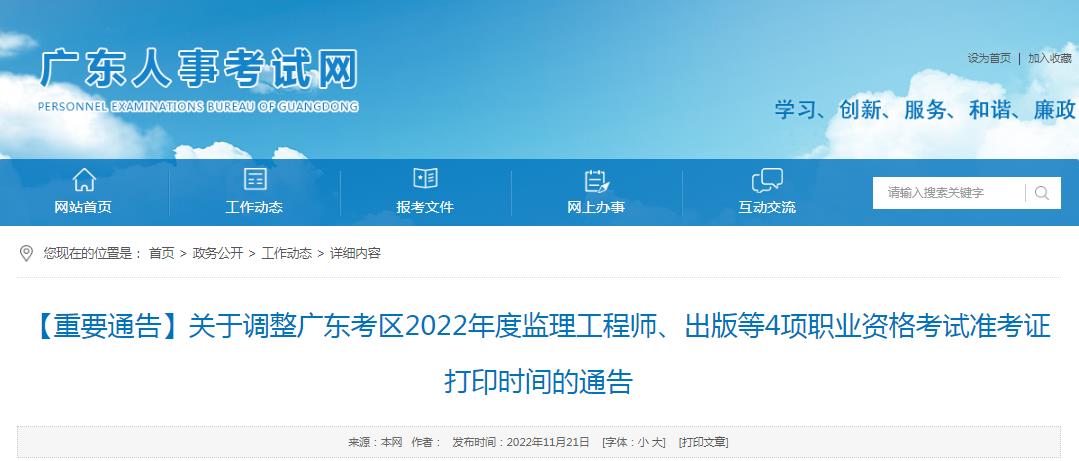Open 政务公开 in the breadcrumb
The height and width of the screenshot is (461, 1079).
pyautogui.click(x=218, y=253)
